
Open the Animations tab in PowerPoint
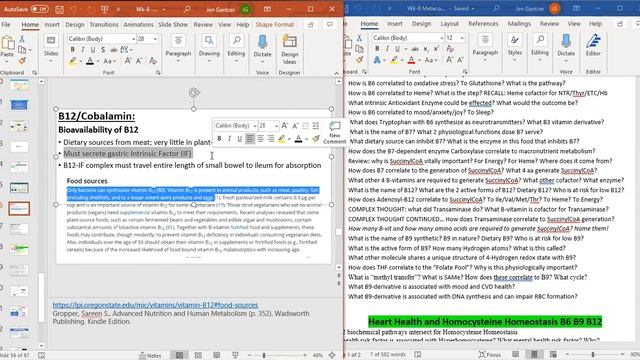[138, 24]
